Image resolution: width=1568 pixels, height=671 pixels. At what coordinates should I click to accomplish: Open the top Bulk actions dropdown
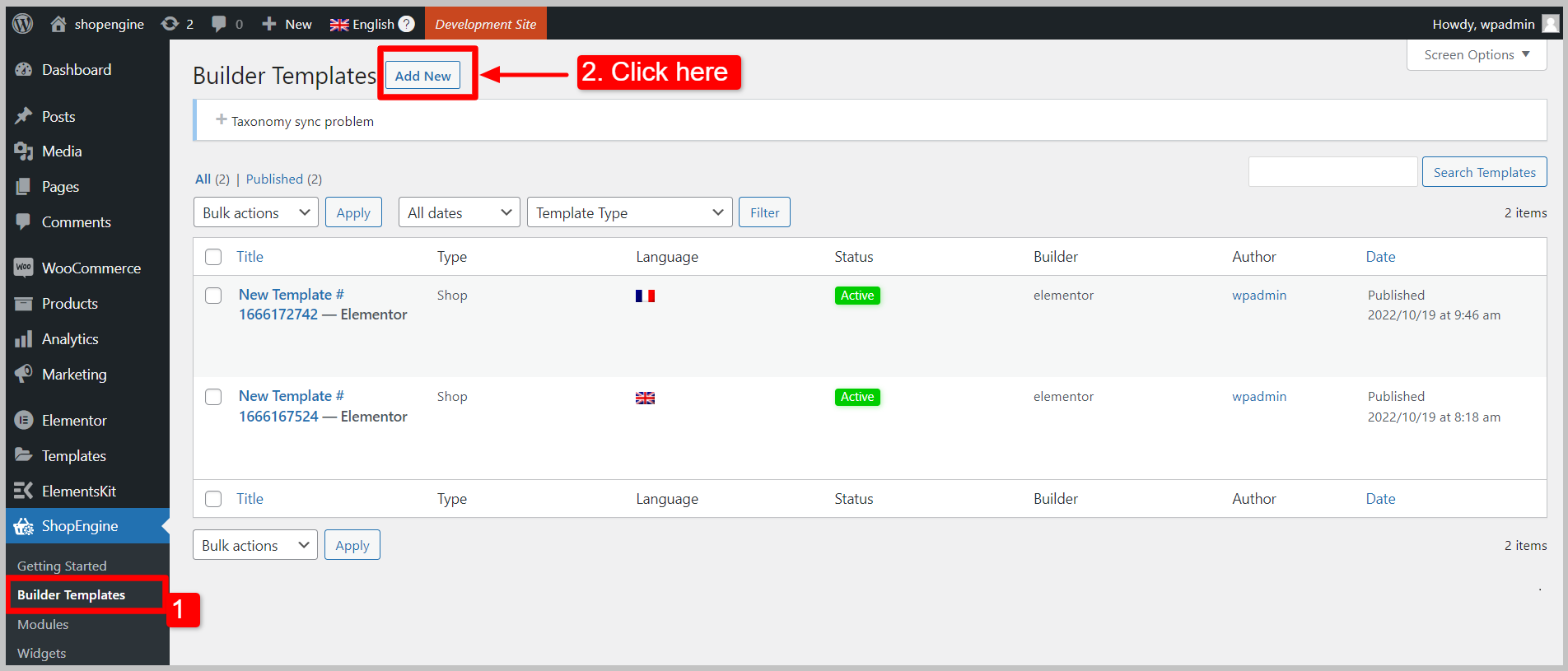click(256, 212)
